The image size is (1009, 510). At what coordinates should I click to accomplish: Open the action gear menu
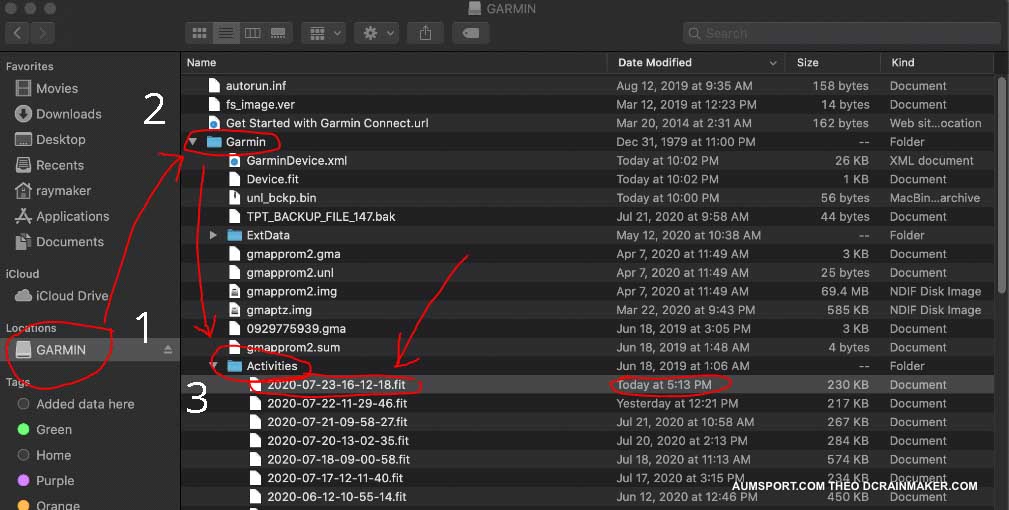[x=378, y=33]
